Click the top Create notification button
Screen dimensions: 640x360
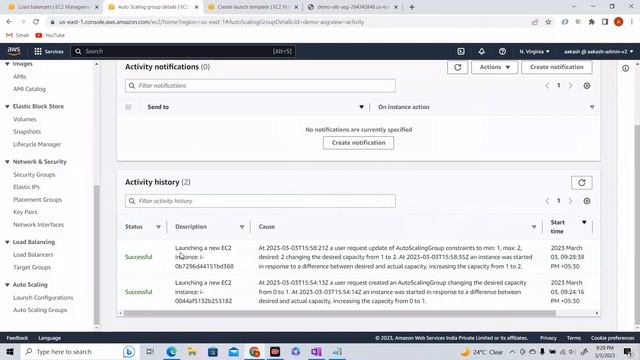pos(556,67)
